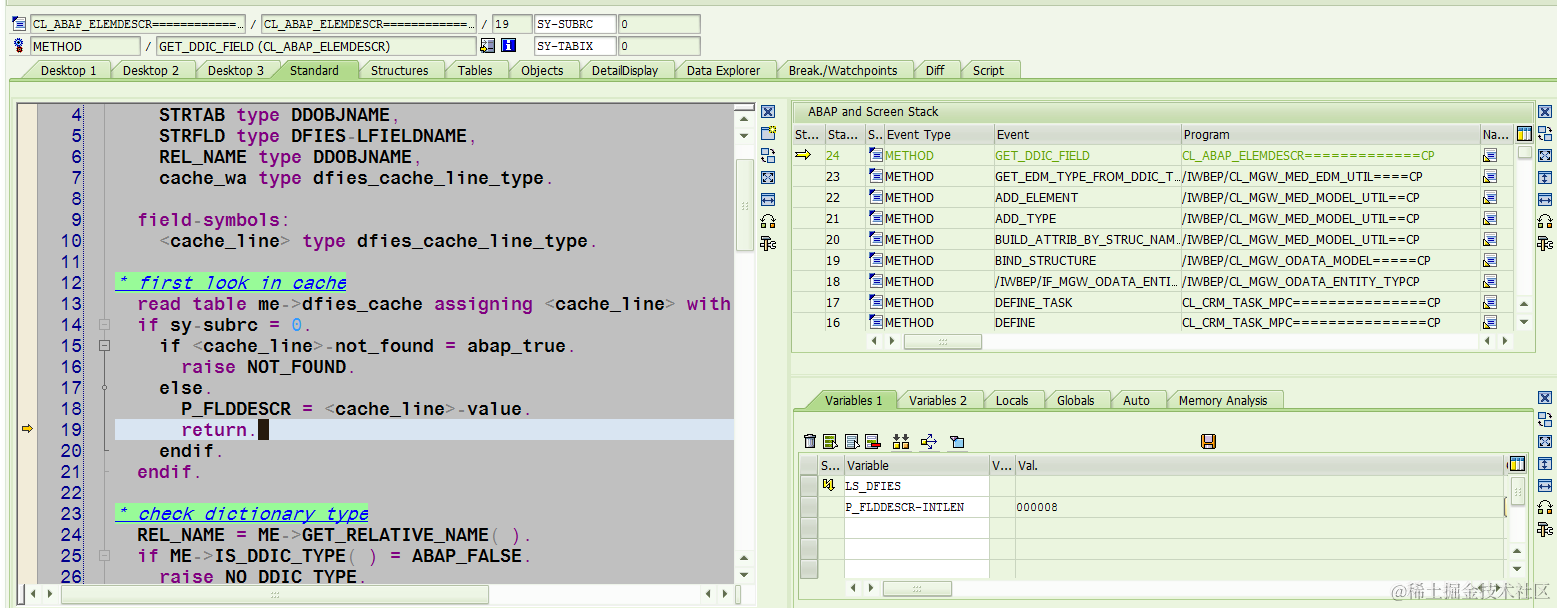Switch to Variables 2 tab

point(938,400)
